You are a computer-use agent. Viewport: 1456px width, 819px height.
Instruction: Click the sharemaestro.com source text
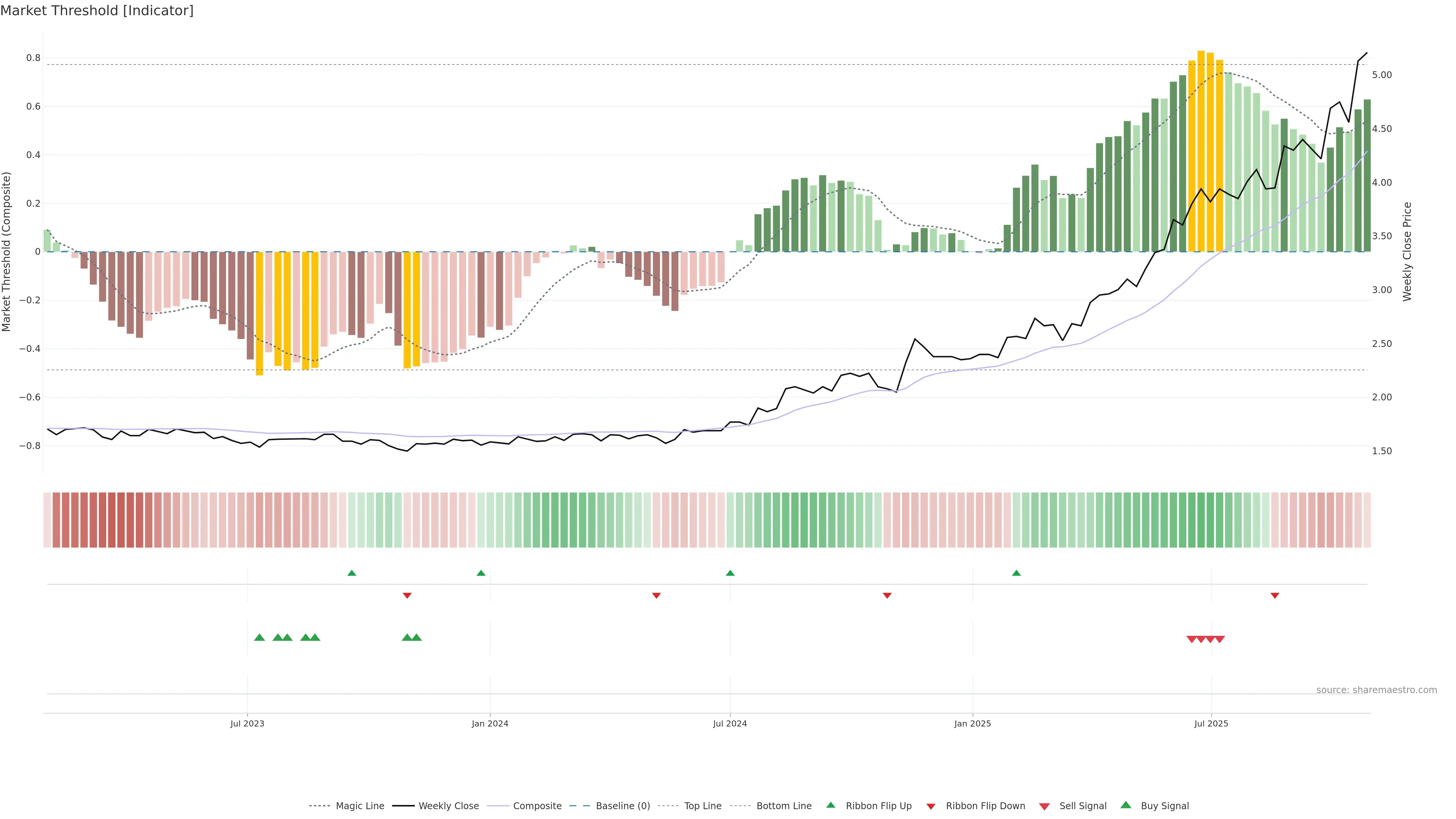click(x=1376, y=690)
